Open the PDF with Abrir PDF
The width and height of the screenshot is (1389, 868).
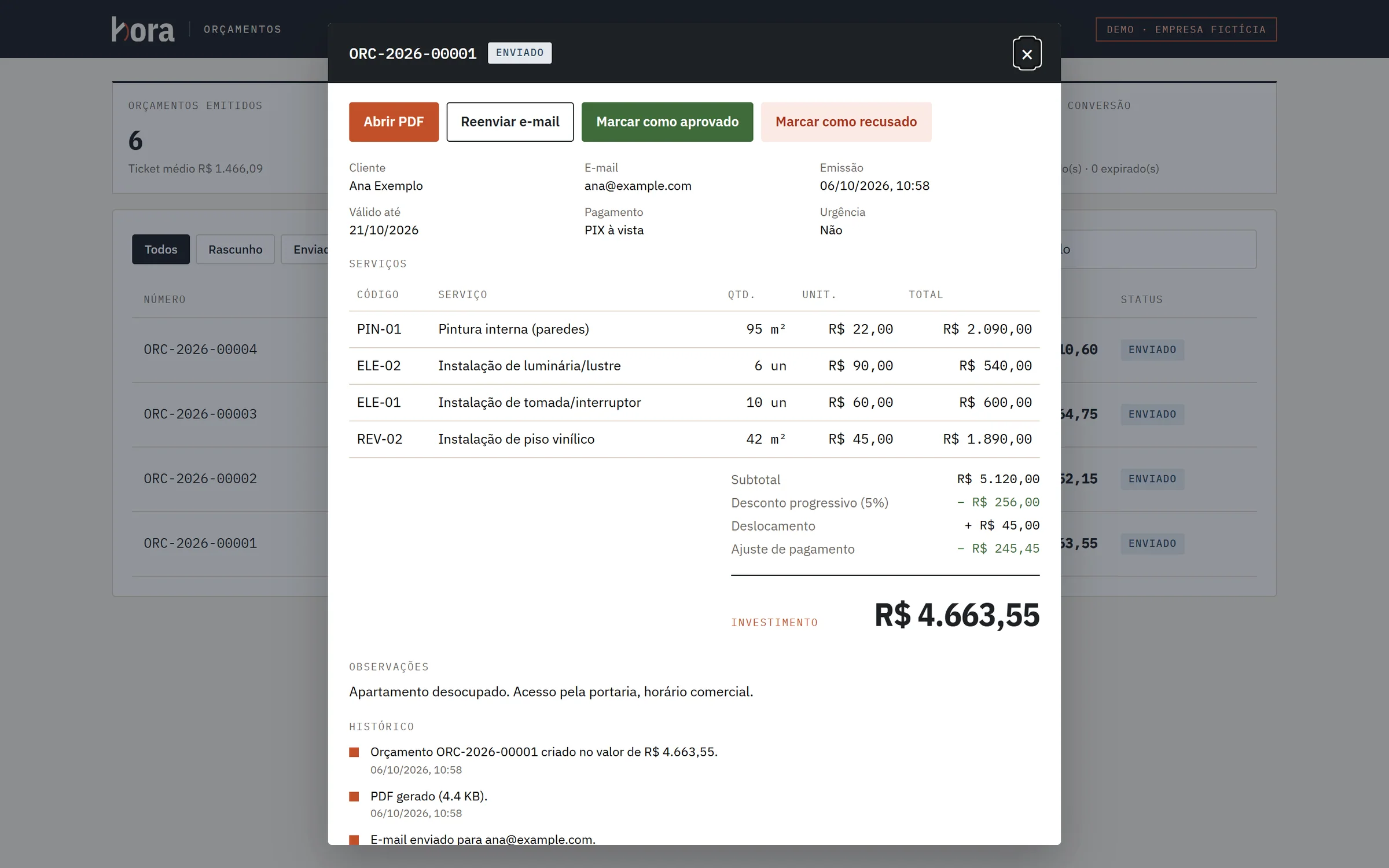pyautogui.click(x=394, y=122)
